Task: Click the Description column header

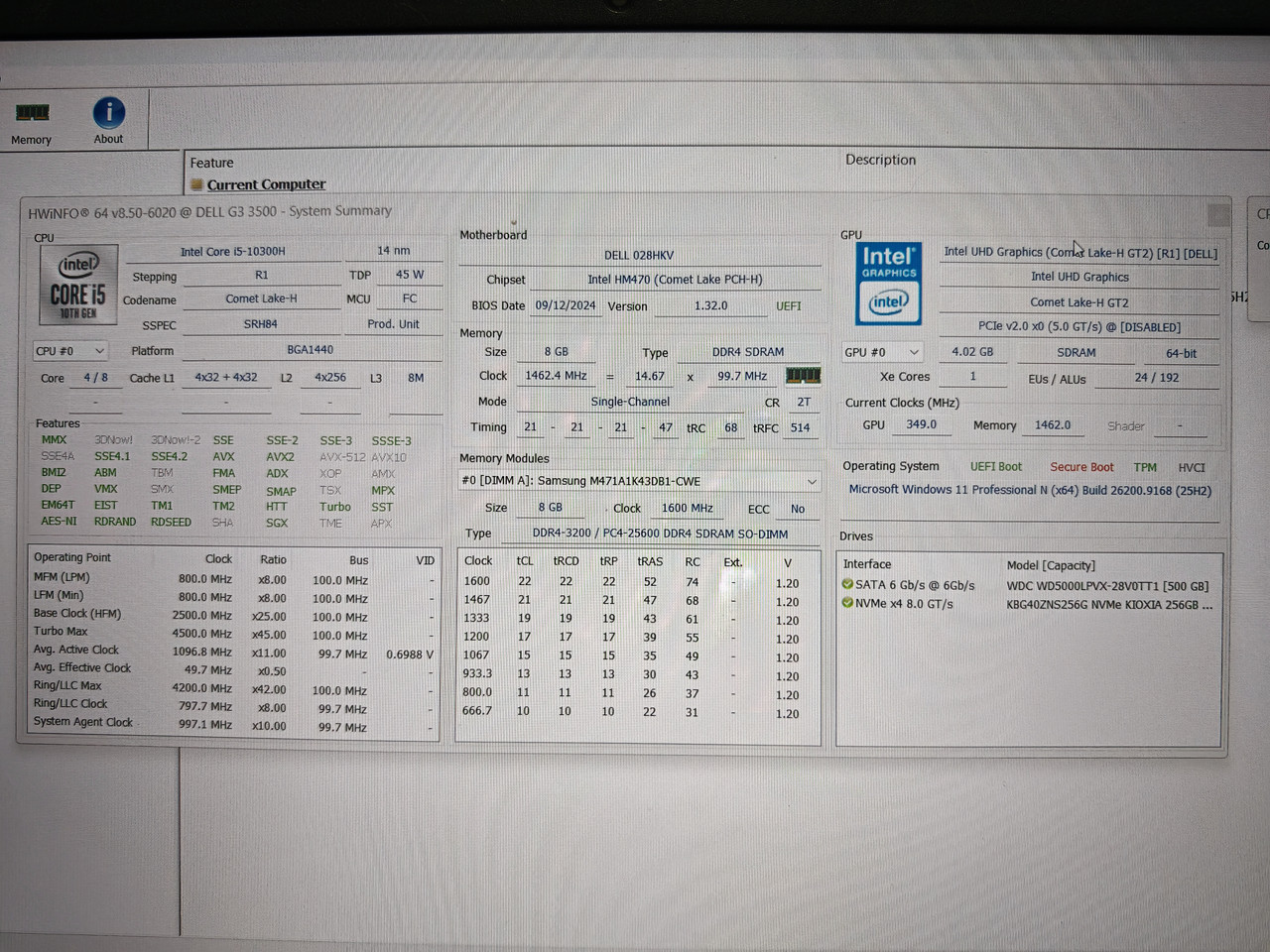Action: tap(881, 160)
